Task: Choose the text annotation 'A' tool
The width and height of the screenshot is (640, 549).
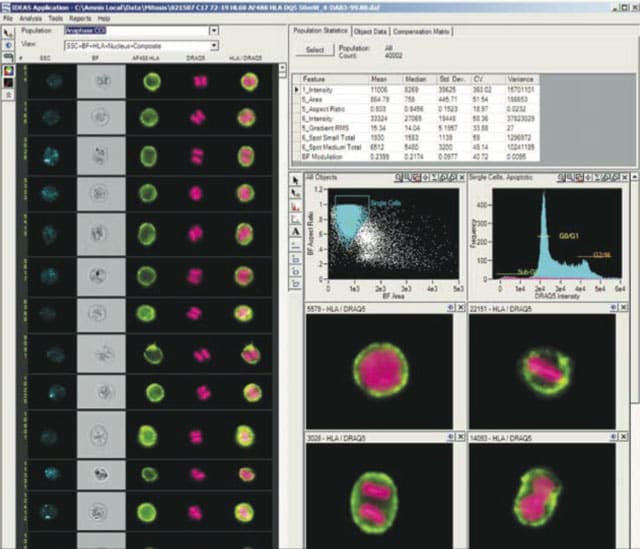Action: [x=296, y=232]
